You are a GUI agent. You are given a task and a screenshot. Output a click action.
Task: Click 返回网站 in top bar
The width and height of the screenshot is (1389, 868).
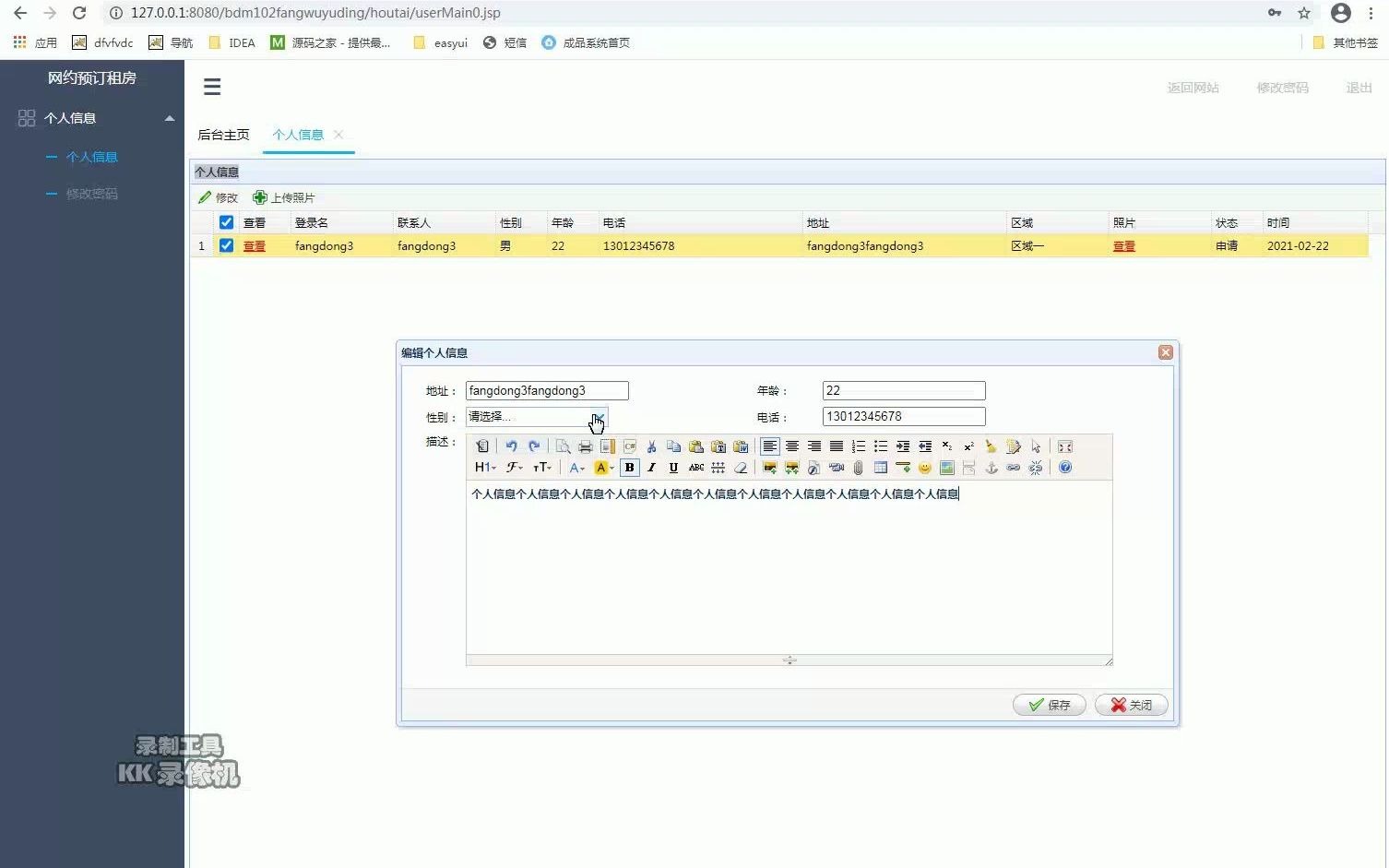[x=1193, y=88]
